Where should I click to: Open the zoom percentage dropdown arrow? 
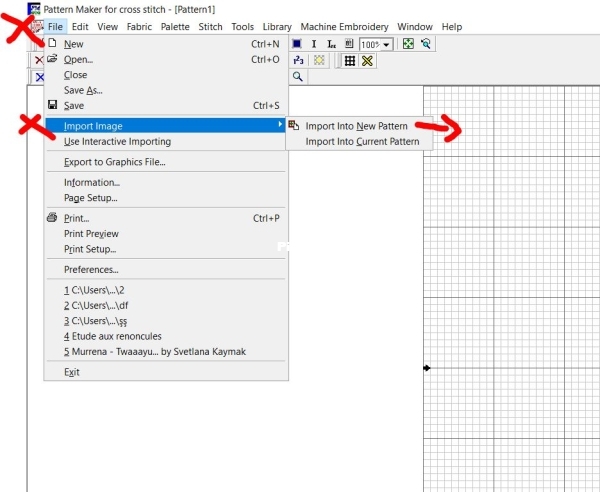point(386,45)
